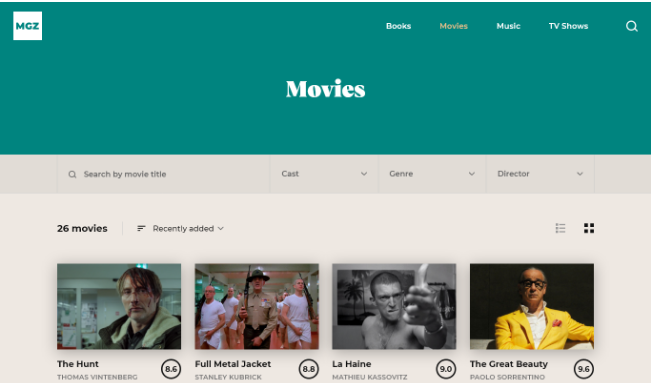Click The Hunt title link

(78, 364)
